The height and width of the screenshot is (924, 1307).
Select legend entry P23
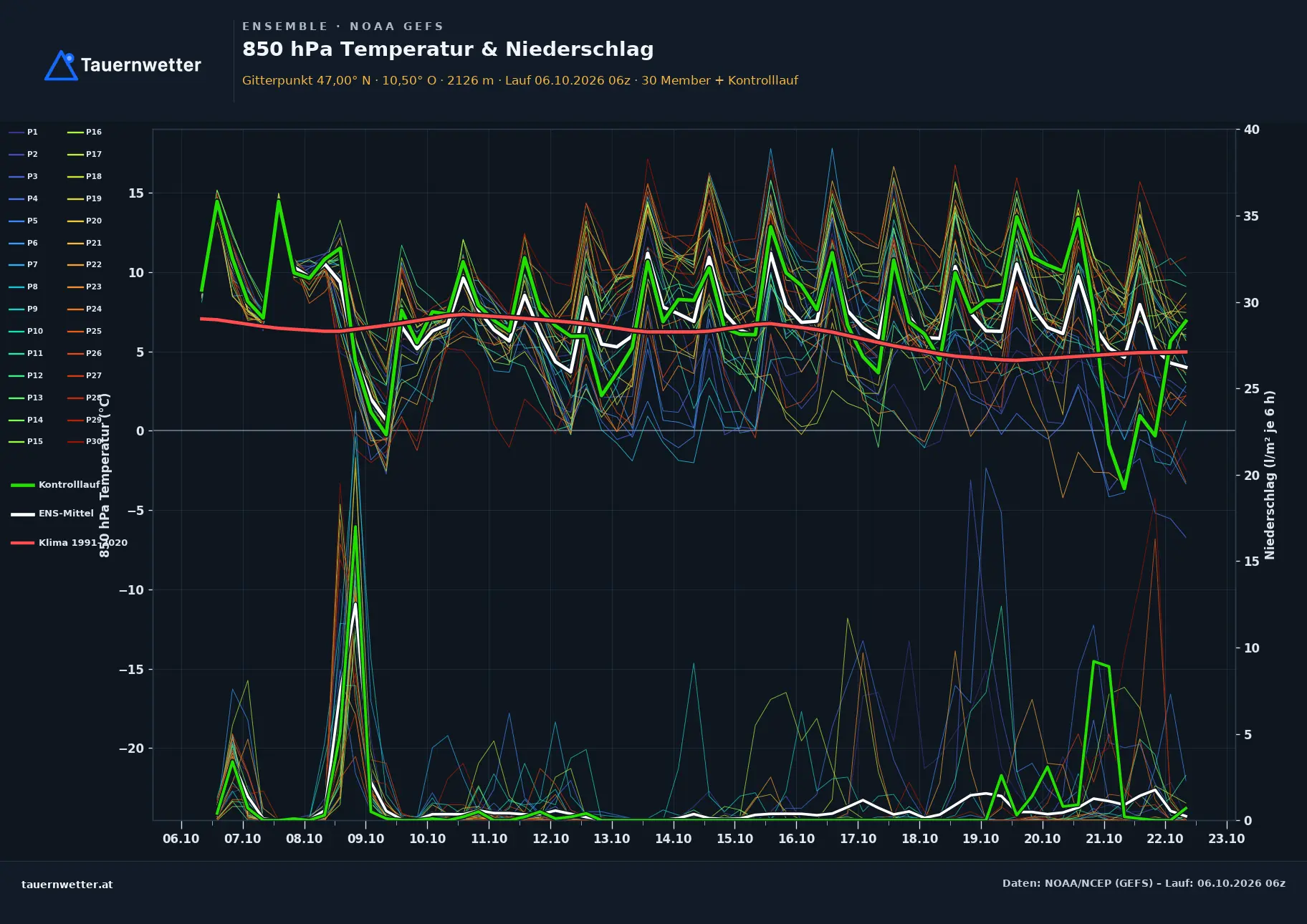pos(85,287)
